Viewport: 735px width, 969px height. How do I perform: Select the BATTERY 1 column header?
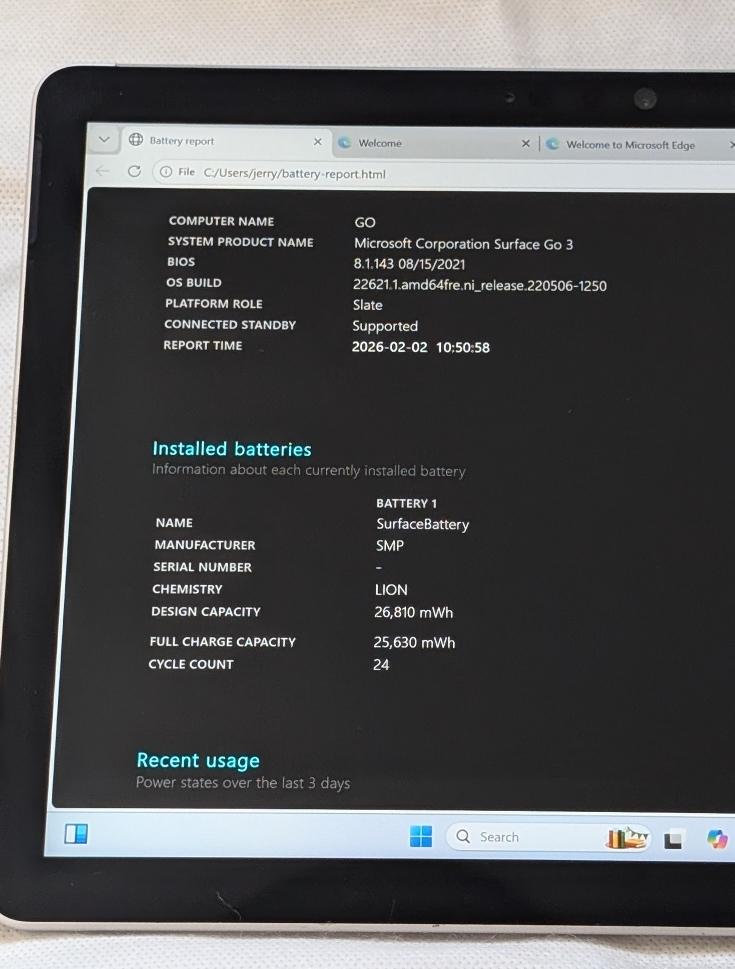[406, 503]
